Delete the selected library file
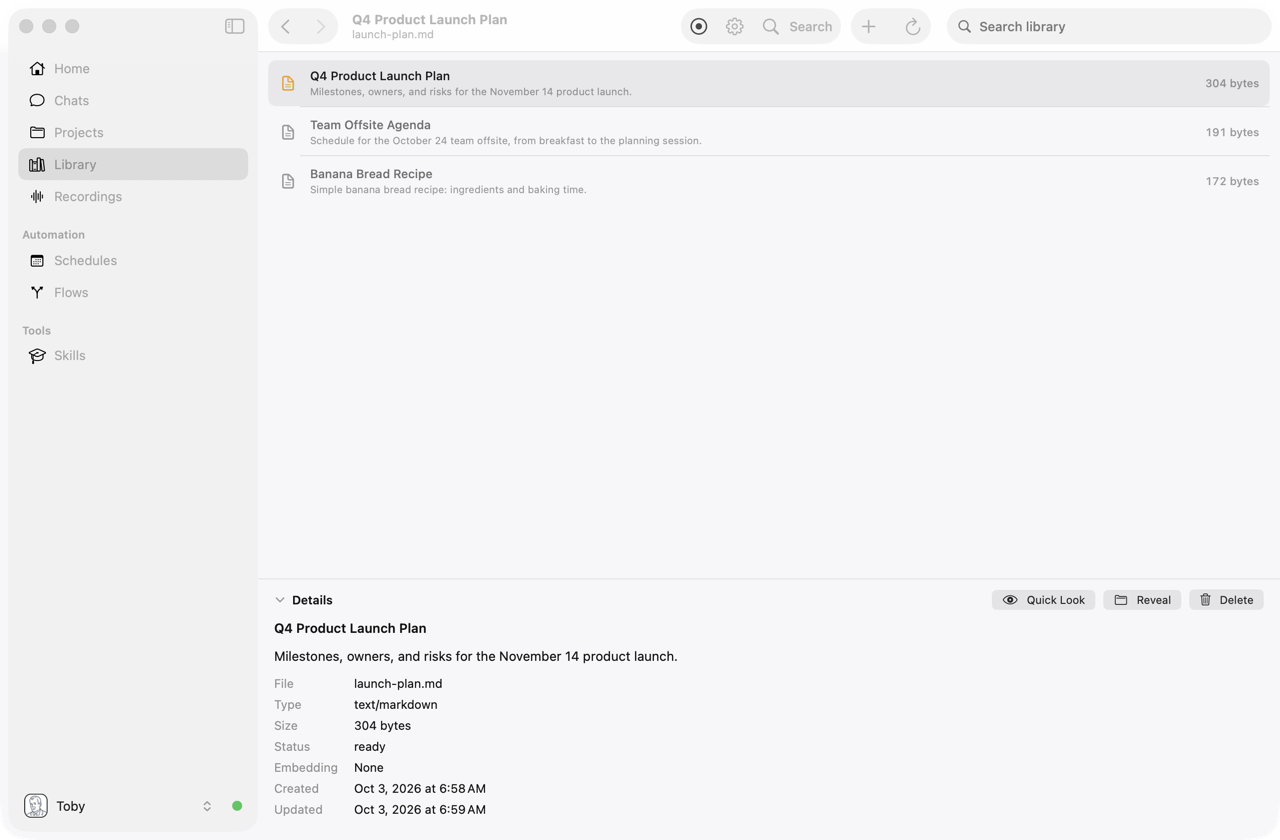The width and height of the screenshot is (1280, 840). tap(1226, 600)
